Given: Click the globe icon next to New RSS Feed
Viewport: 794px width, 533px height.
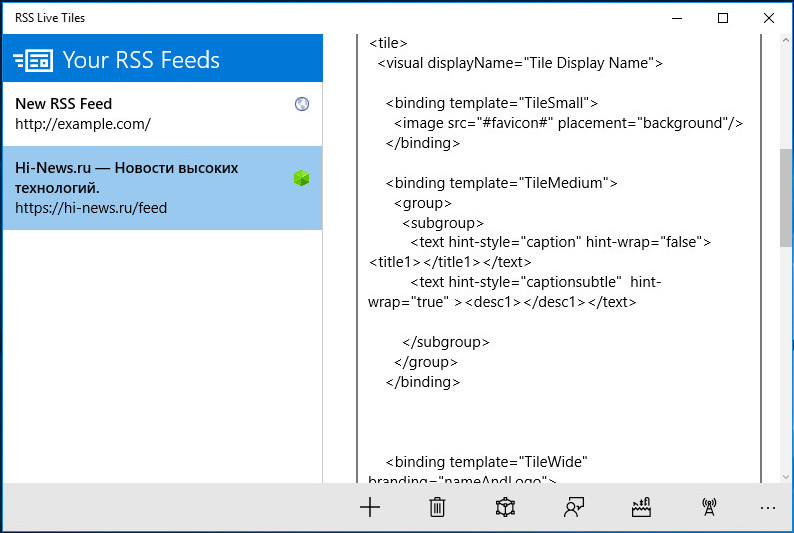Looking at the screenshot, I should click(302, 104).
